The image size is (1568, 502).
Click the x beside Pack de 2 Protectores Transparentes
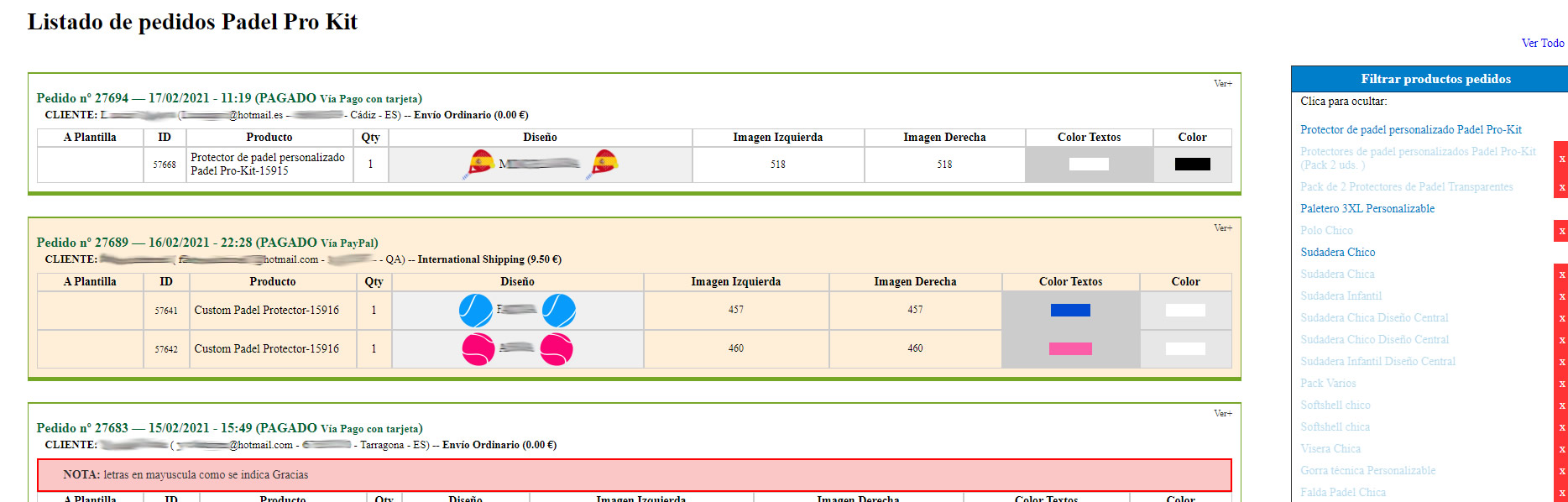[1561, 187]
